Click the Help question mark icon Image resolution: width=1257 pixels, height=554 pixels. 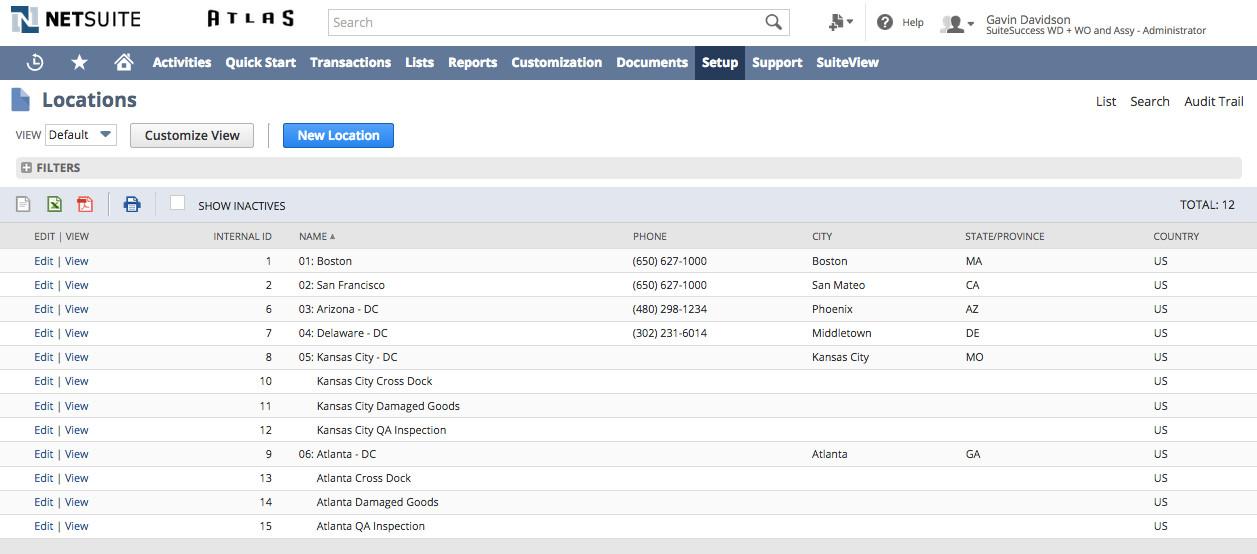click(885, 22)
